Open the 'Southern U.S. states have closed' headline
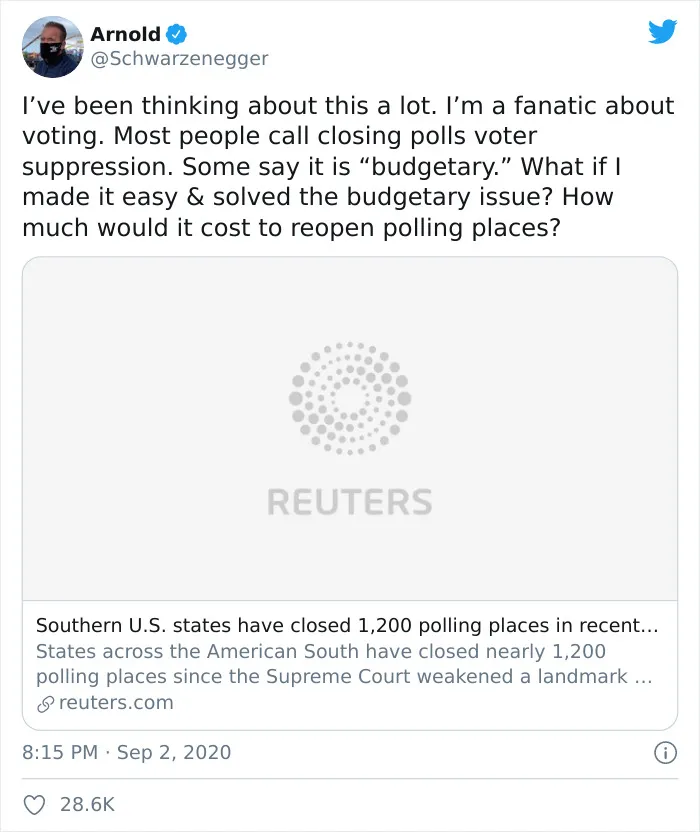 (x=347, y=626)
